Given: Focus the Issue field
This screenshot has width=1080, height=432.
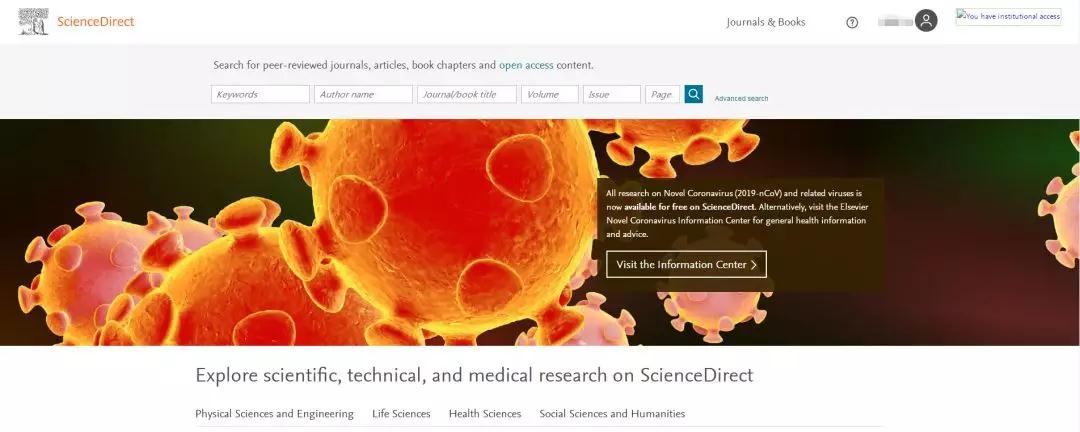Looking at the screenshot, I should [x=612, y=94].
